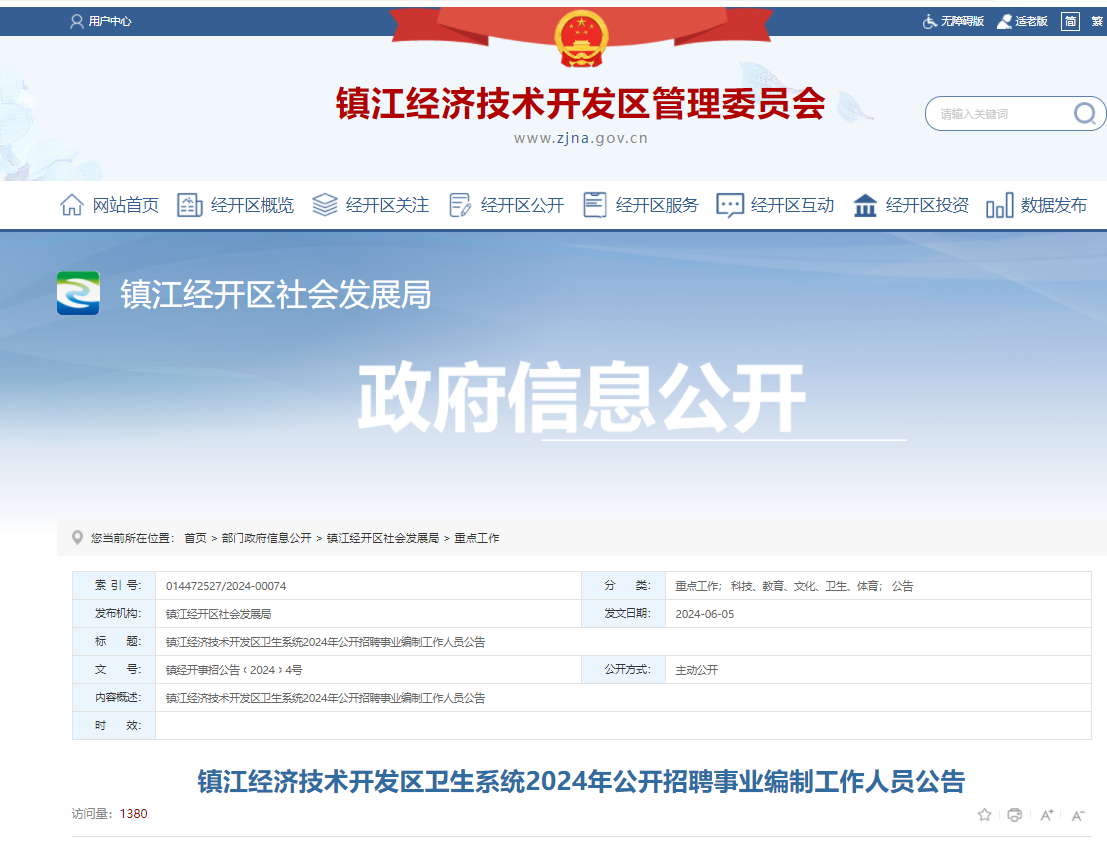Click the wheelchair accessibility icon
This screenshot has height=849, width=1107.
pyautogui.click(x=929, y=20)
